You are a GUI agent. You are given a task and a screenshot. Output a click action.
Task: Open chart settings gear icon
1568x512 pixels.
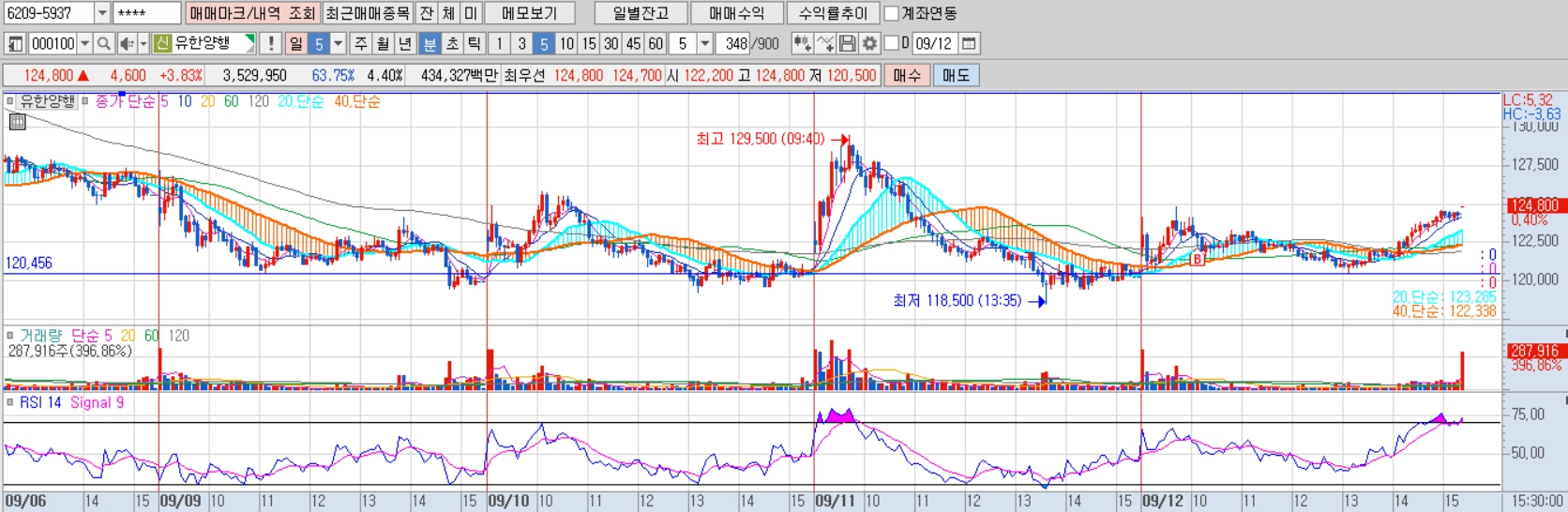869,43
